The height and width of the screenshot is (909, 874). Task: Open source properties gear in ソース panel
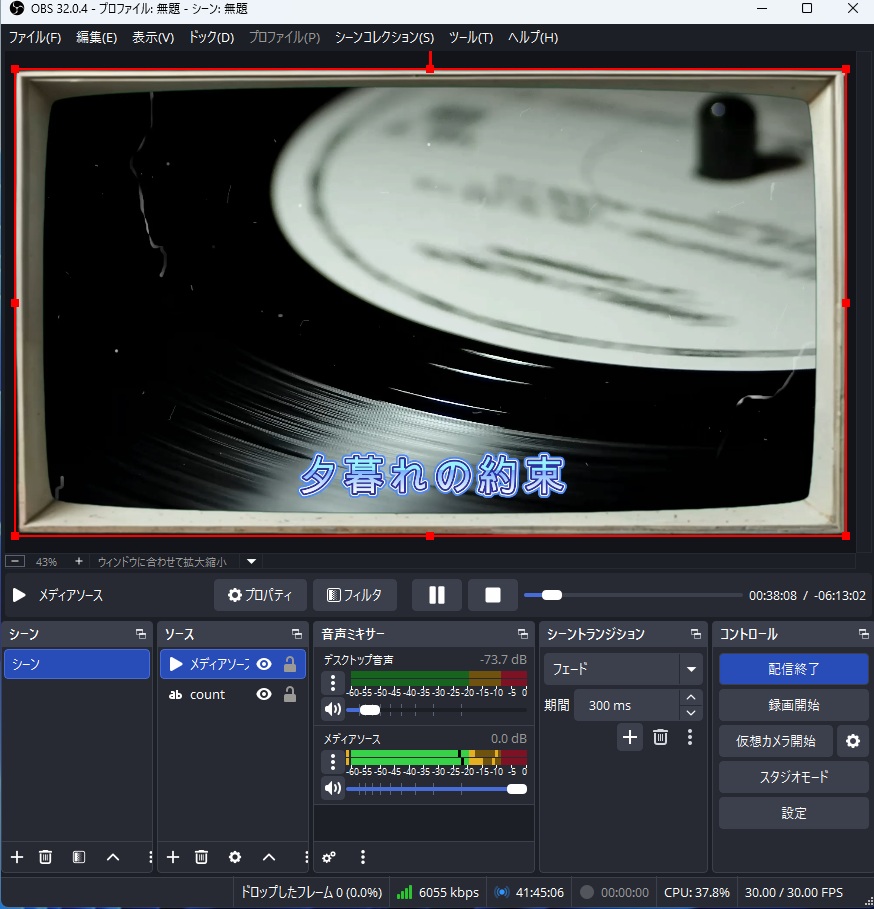point(235,857)
